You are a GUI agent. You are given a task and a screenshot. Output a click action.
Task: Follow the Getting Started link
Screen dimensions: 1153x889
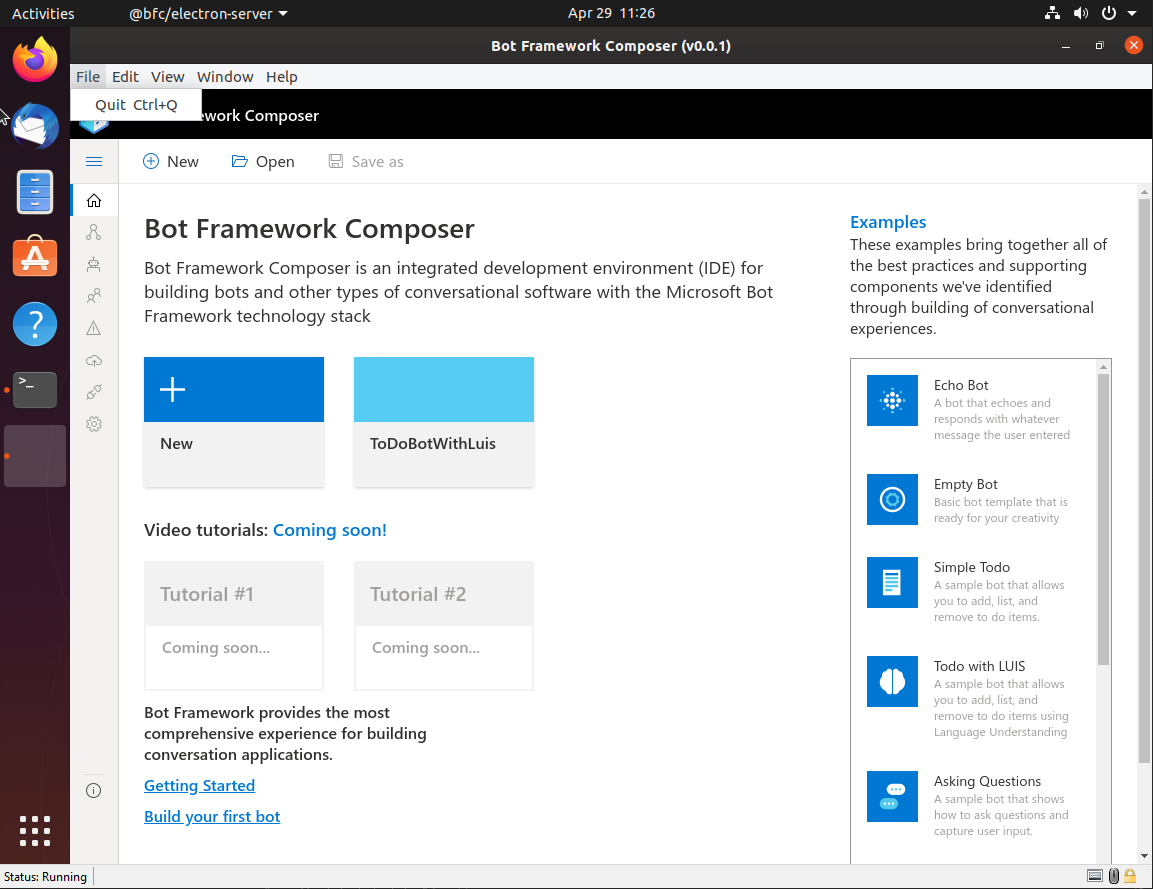(x=199, y=785)
